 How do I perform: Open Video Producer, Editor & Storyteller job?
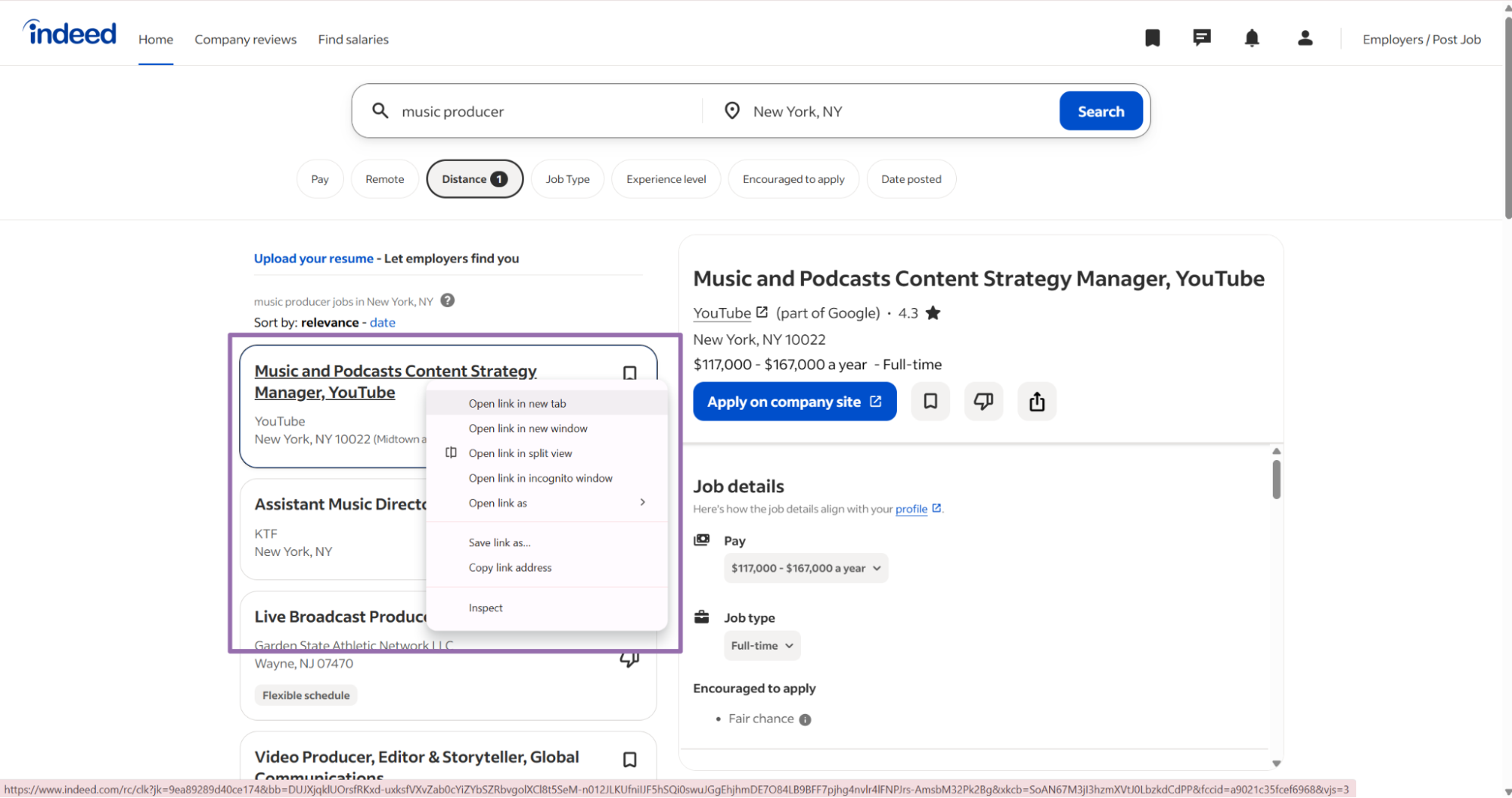click(417, 765)
